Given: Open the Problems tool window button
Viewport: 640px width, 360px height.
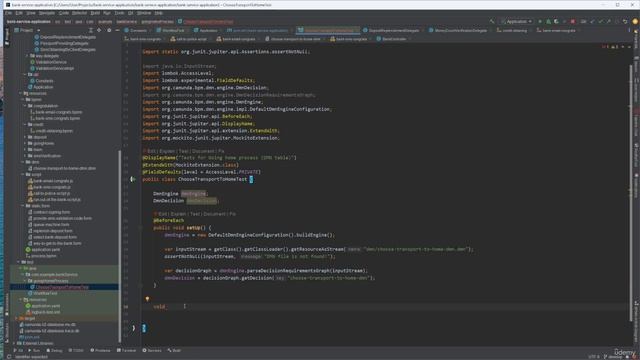Looking at the screenshot, I should point(100,351).
